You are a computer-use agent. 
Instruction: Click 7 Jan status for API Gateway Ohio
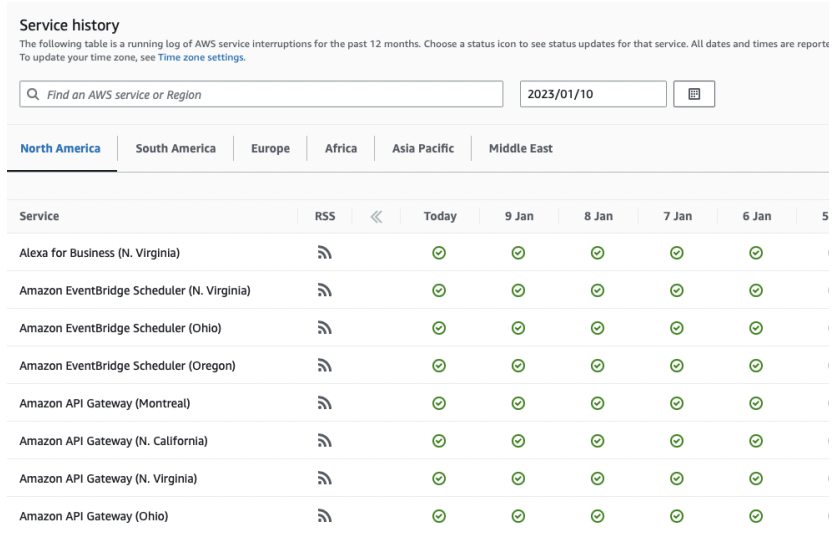677,516
